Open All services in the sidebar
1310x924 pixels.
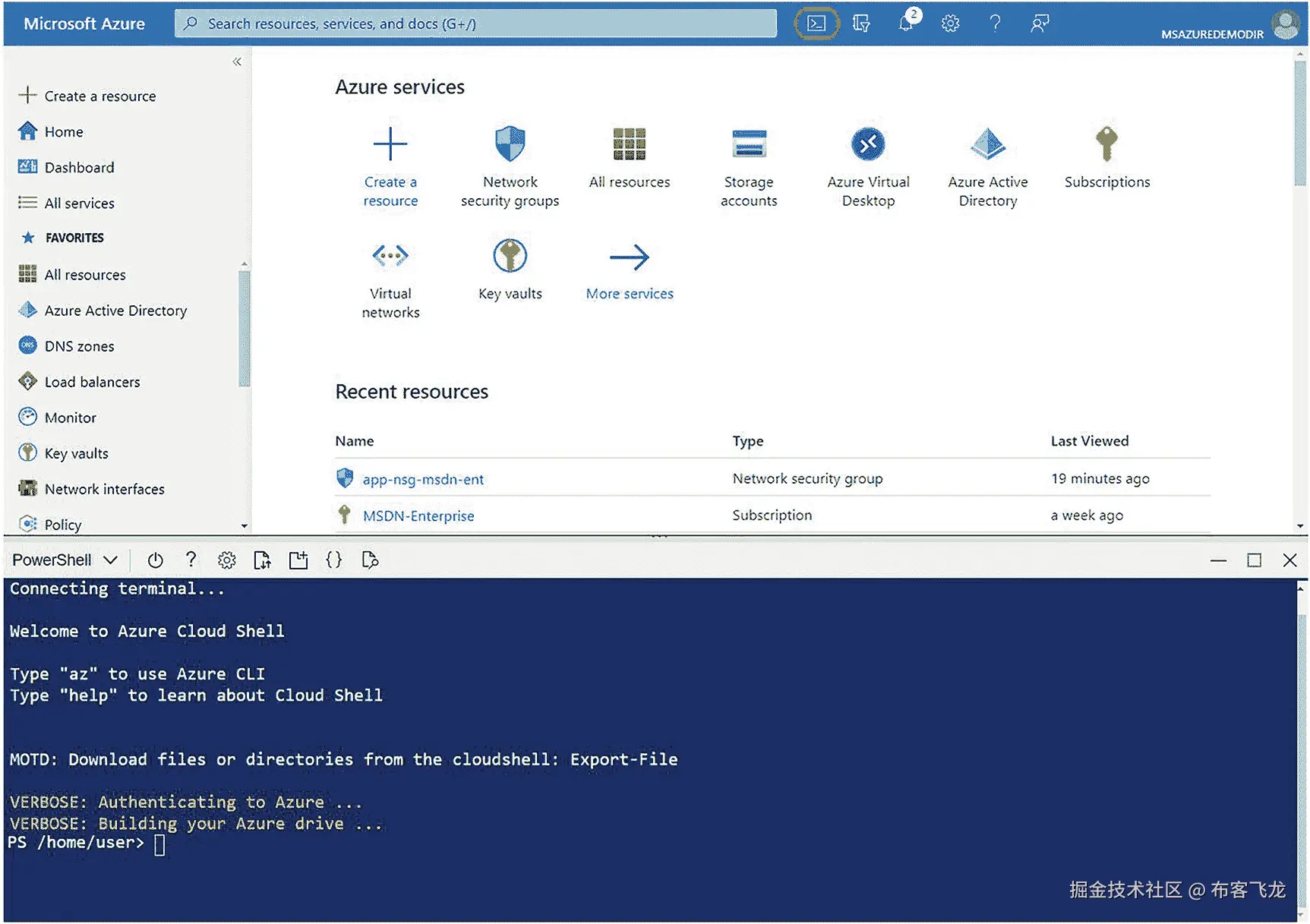tap(66, 203)
